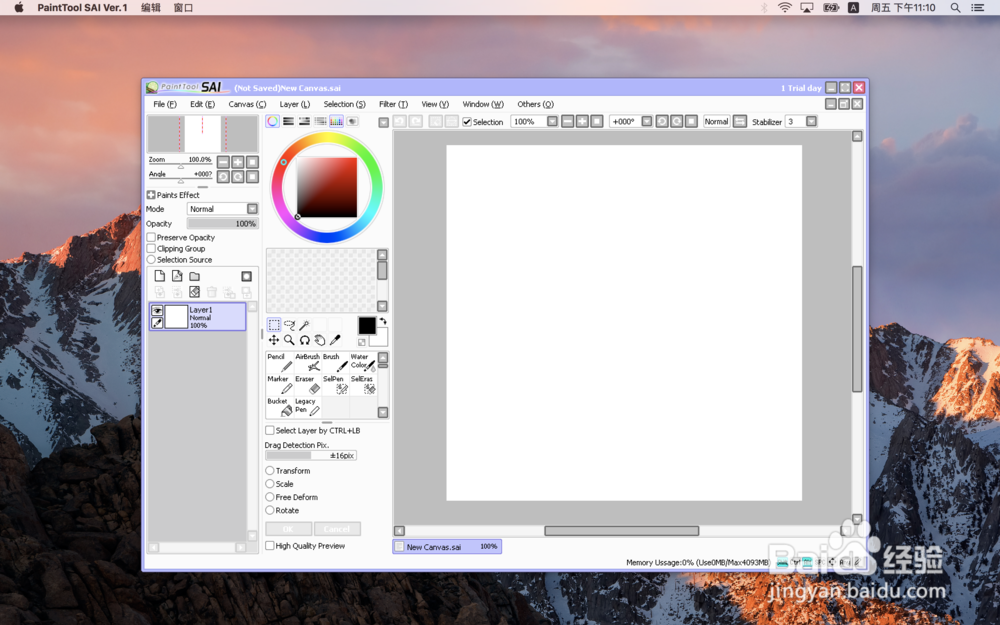1000x625 pixels.
Task: Select the Scale radio option
Action: point(270,484)
